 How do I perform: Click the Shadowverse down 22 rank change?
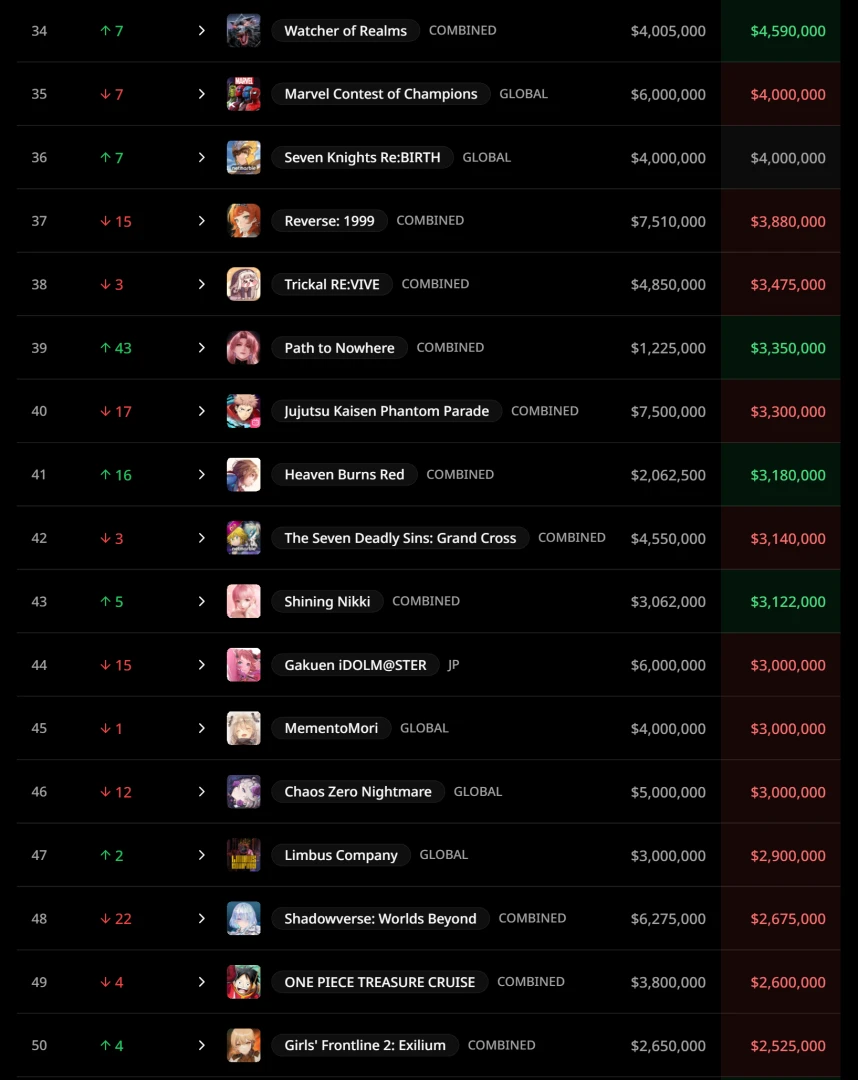[x=116, y=919]
